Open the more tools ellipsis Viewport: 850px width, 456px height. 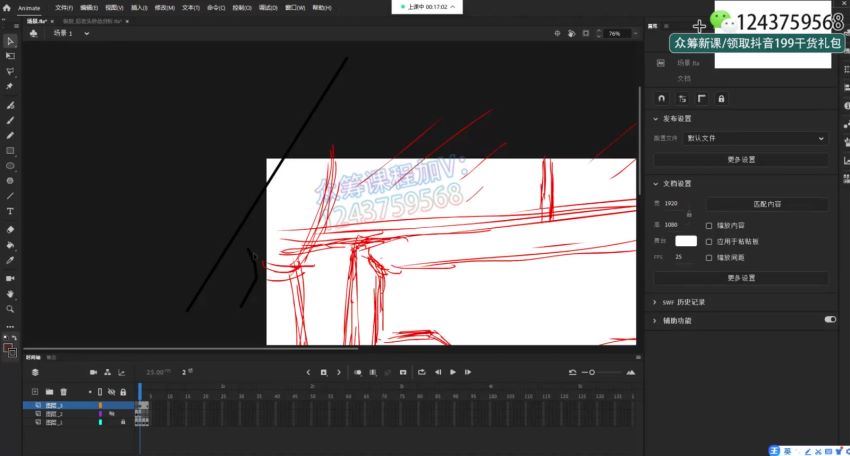click(x=10, y=326)
